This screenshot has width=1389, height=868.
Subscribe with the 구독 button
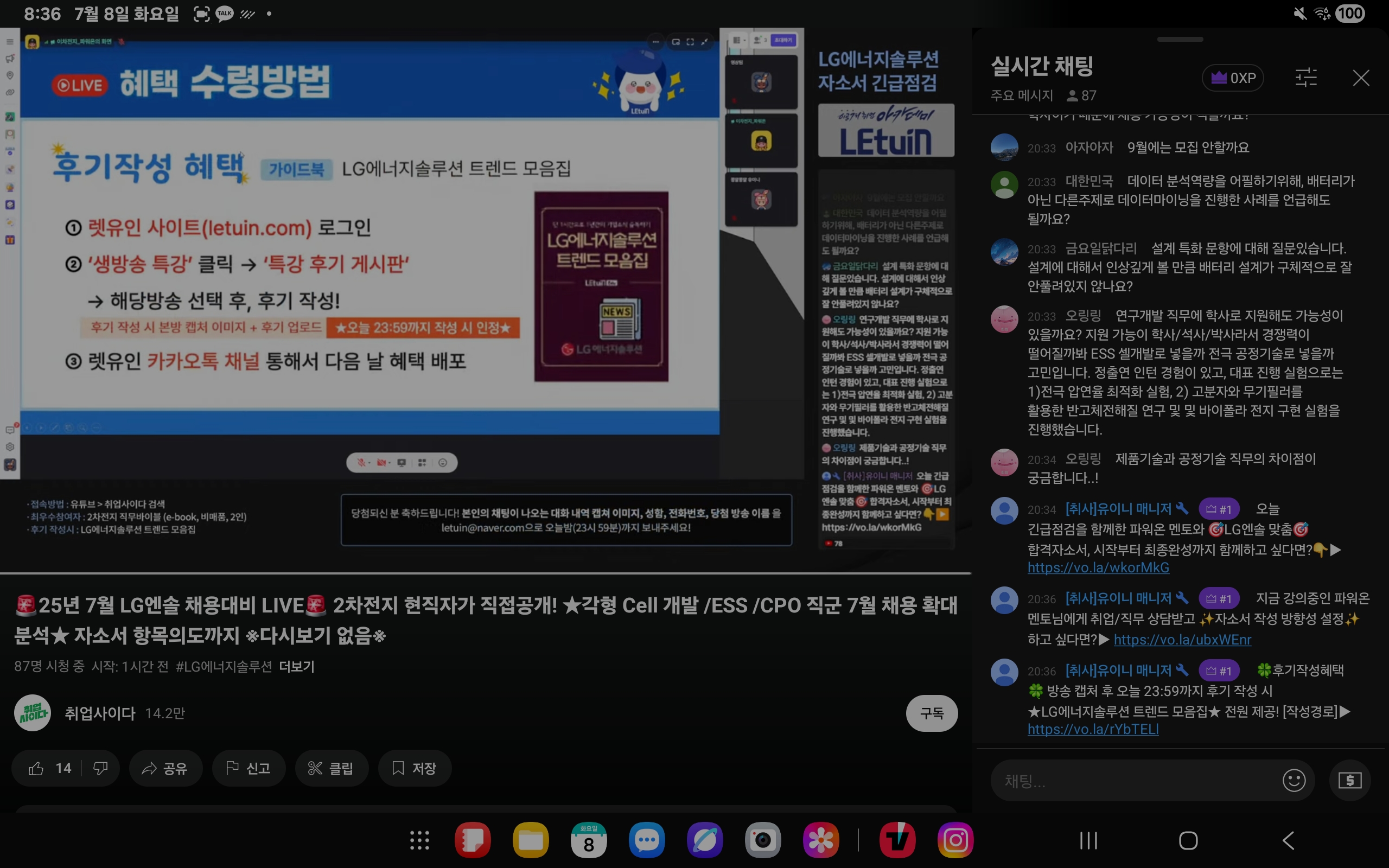[x=932, y=713]
